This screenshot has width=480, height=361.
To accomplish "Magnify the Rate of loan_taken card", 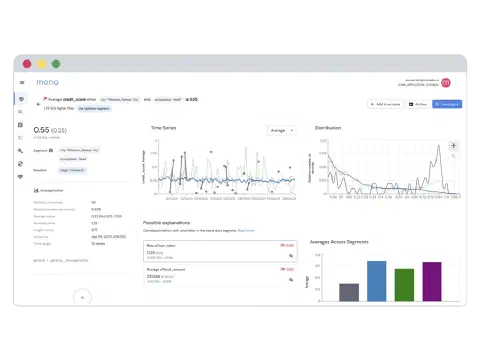I will tap(291, 256).
